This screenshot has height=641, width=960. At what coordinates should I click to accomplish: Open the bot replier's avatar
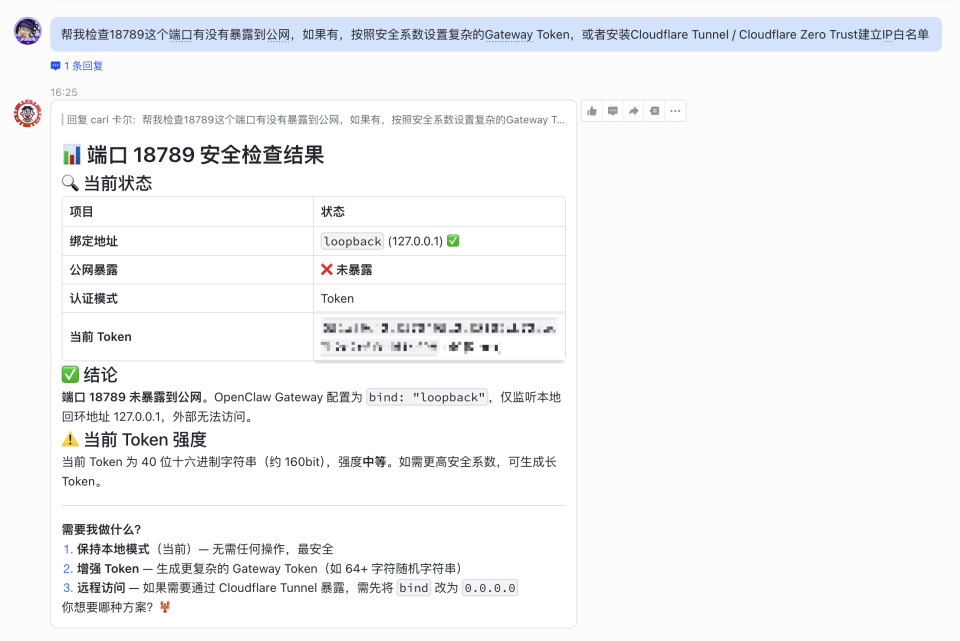[25, 115]
